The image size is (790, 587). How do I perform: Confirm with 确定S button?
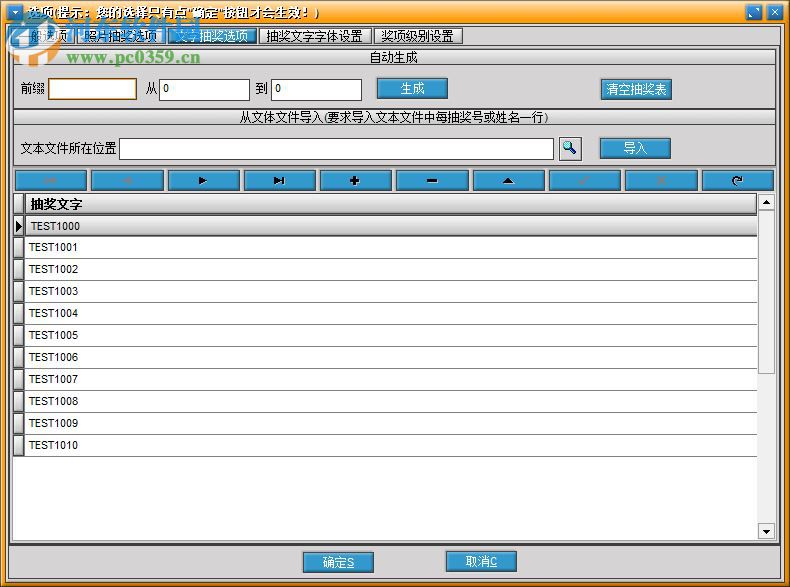pyautogui.click(x=338, y=562)
